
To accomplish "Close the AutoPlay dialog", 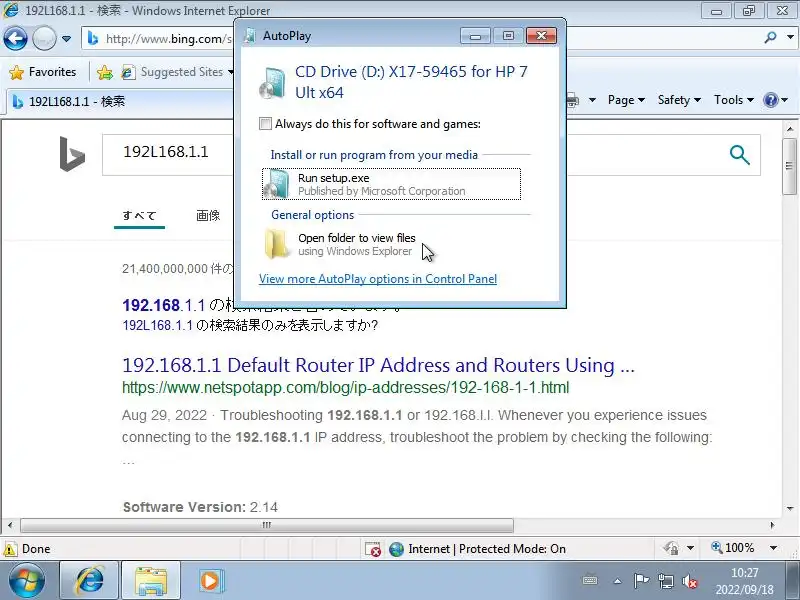I will [541, 35].
